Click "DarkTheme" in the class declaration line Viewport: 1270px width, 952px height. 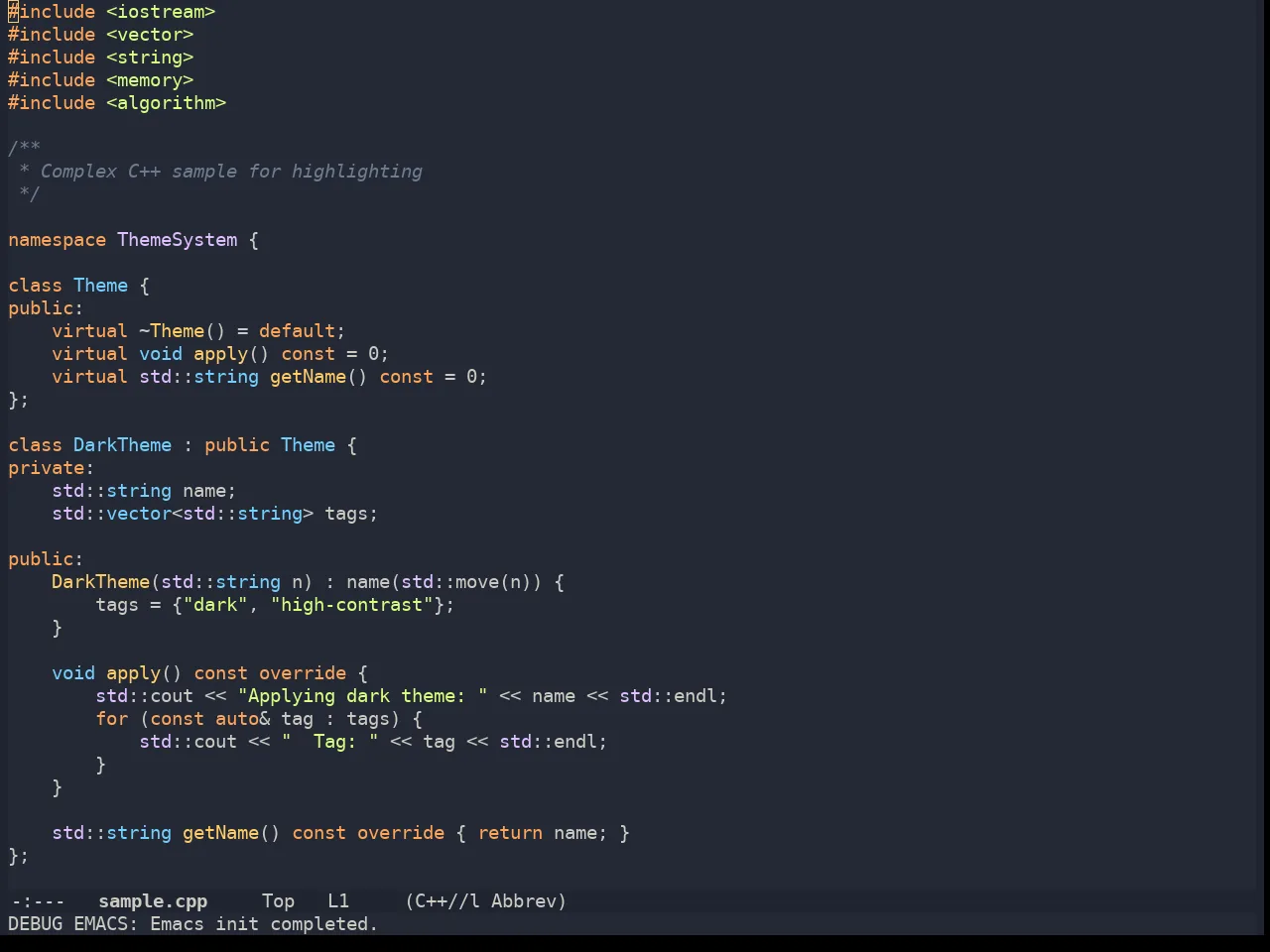coord(122,445)
